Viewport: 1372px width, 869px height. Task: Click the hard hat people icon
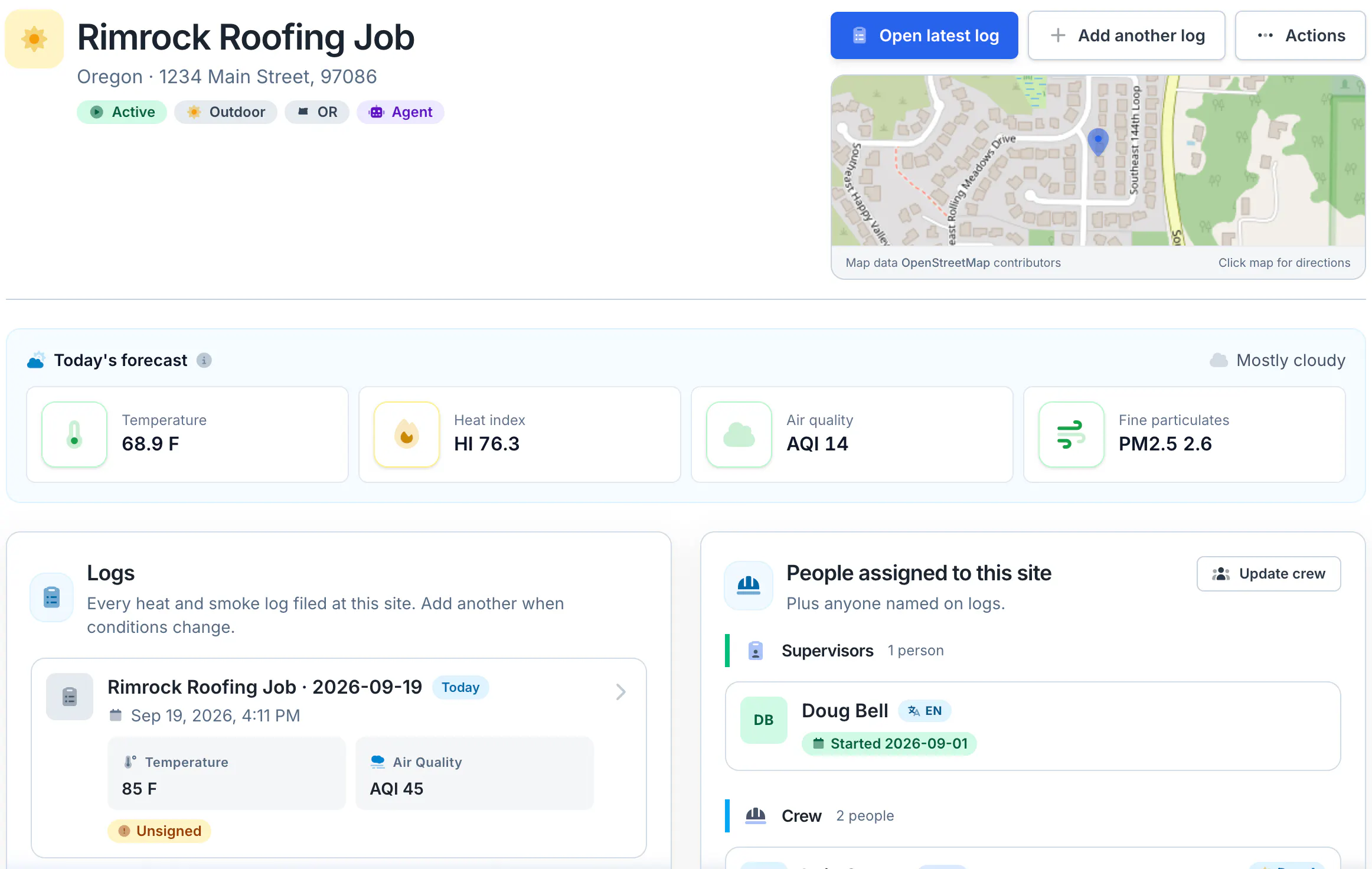749,586
